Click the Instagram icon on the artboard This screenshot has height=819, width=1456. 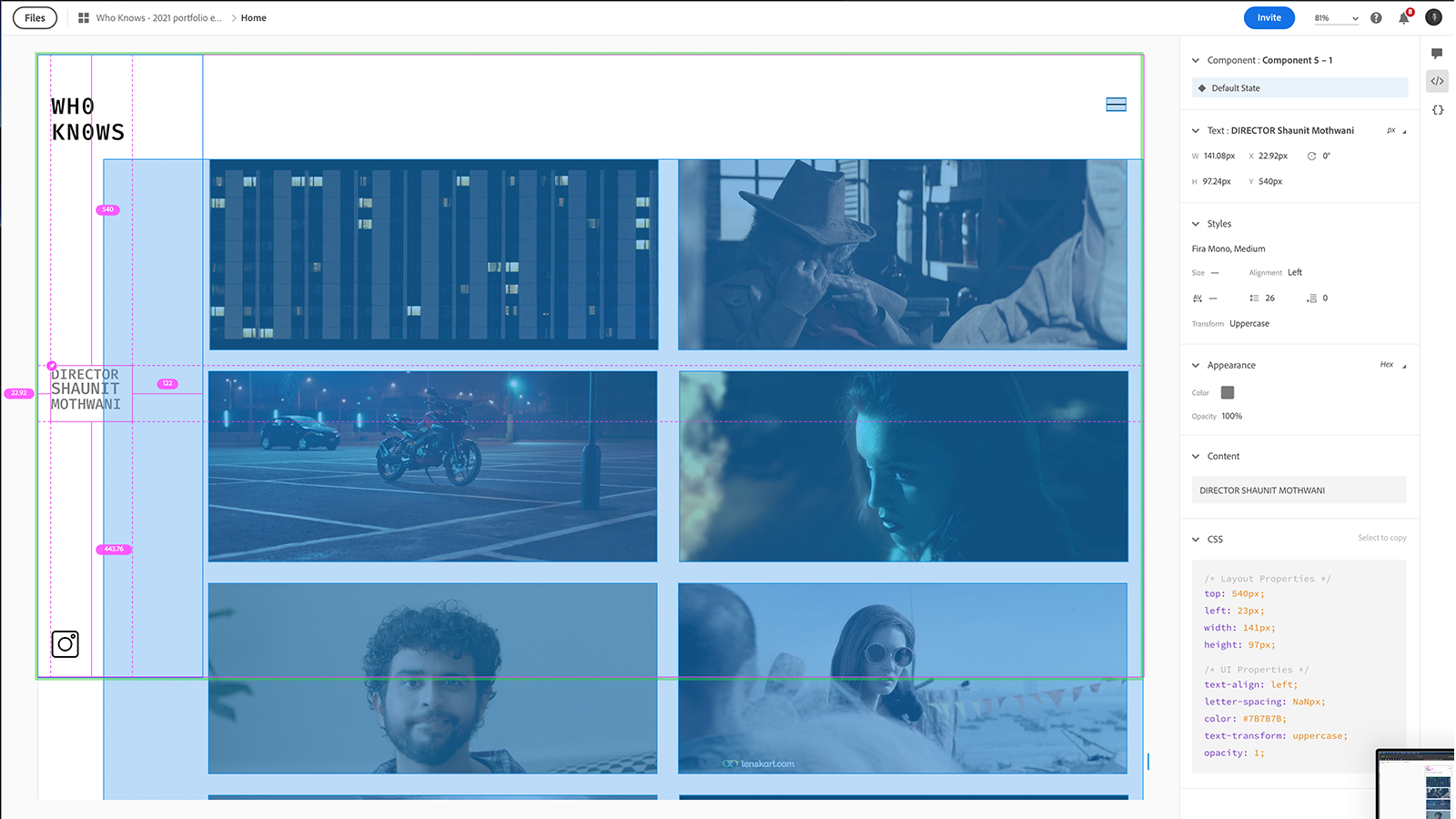65,644
